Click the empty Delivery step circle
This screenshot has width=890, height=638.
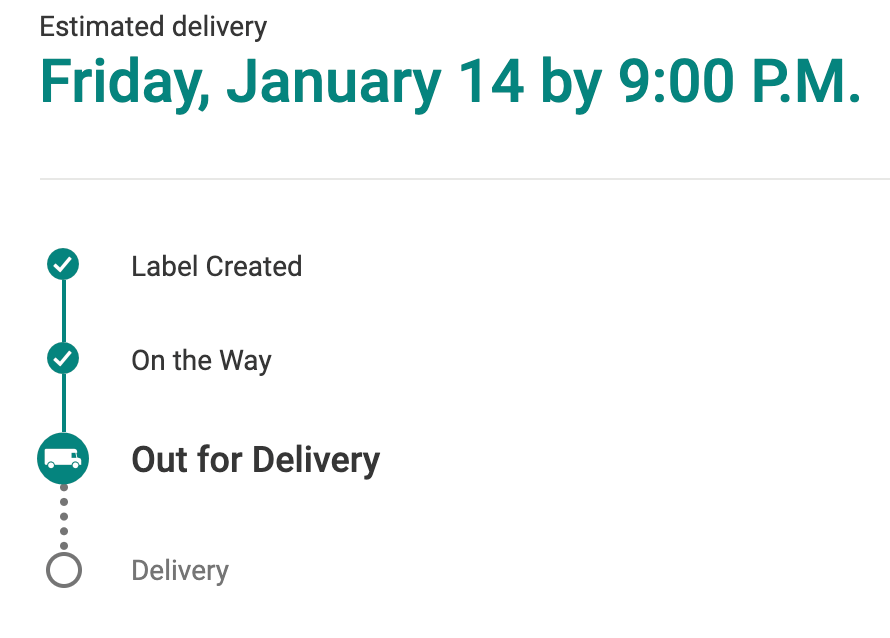tap(63, 571)
